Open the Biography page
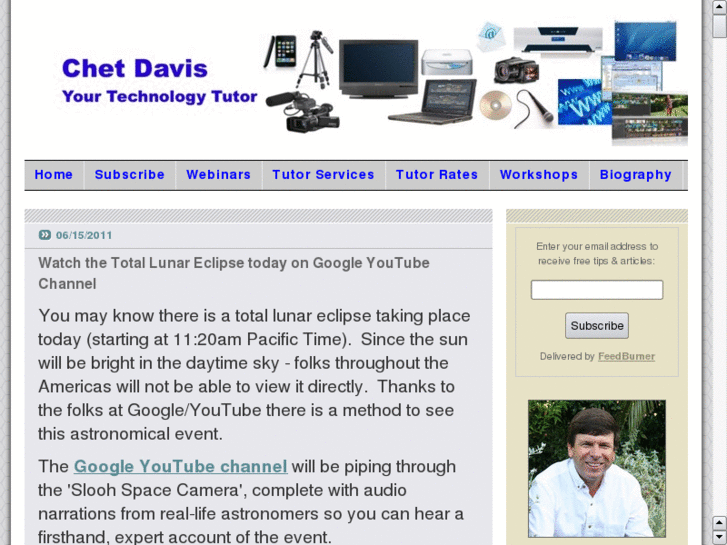The image size is (727, 545). coord(636,175)
